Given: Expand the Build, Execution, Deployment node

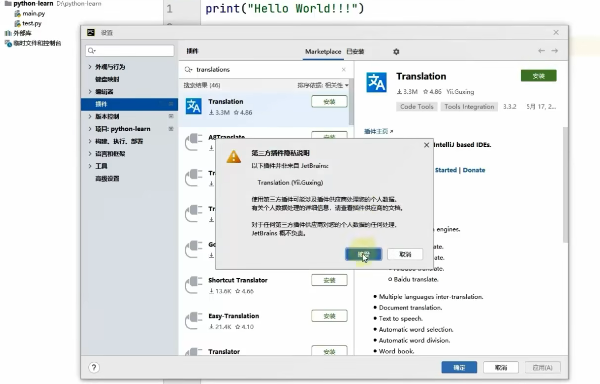Looking at the screenshot, I should [x=90, y=141].
